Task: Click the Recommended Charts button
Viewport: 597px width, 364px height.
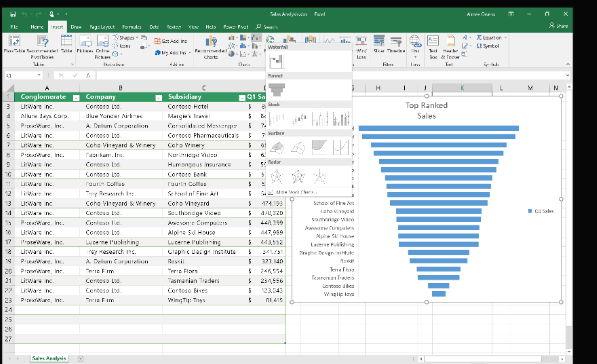Action: [x=211, y=47]
